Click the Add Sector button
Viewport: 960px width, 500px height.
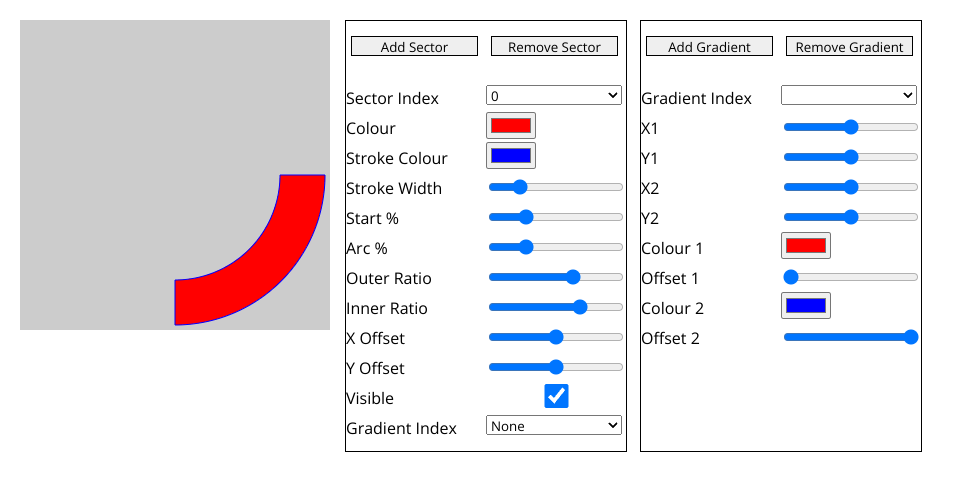tap(414, 47)
